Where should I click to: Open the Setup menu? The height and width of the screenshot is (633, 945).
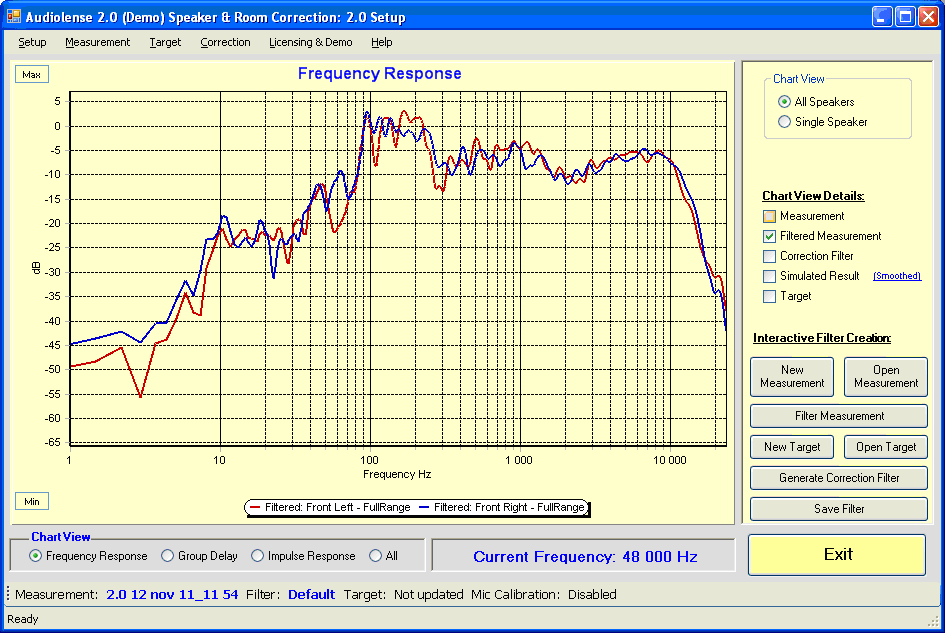pos(32,42)
